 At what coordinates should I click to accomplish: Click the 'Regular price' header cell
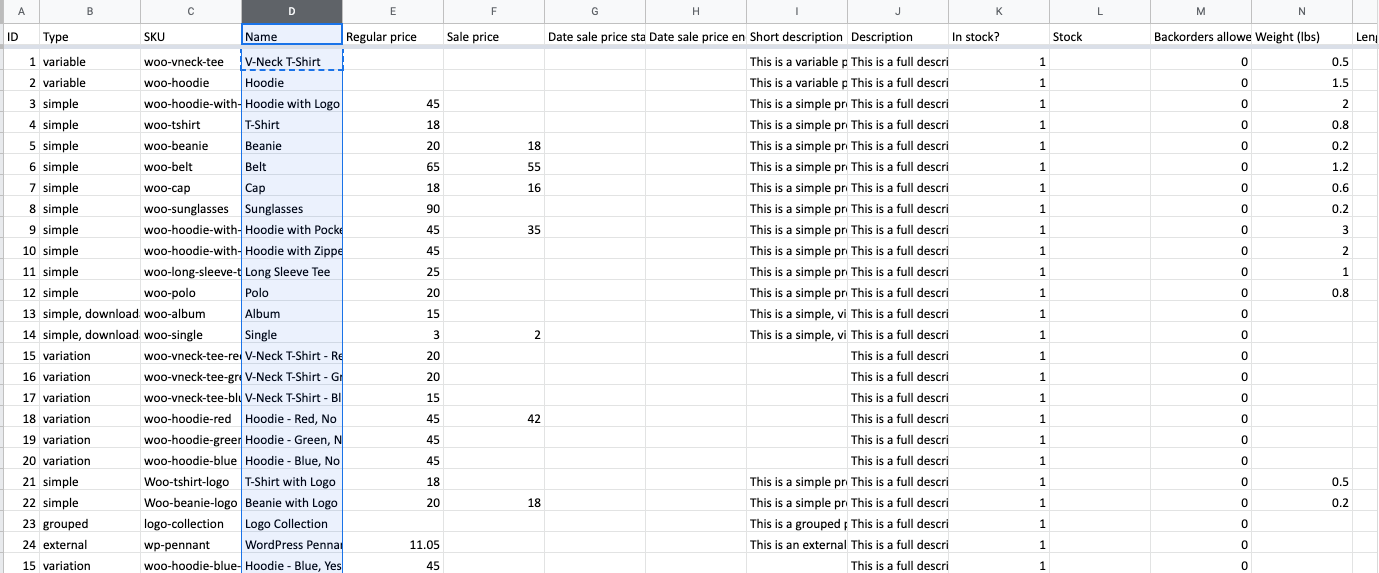tap(393, 37)
